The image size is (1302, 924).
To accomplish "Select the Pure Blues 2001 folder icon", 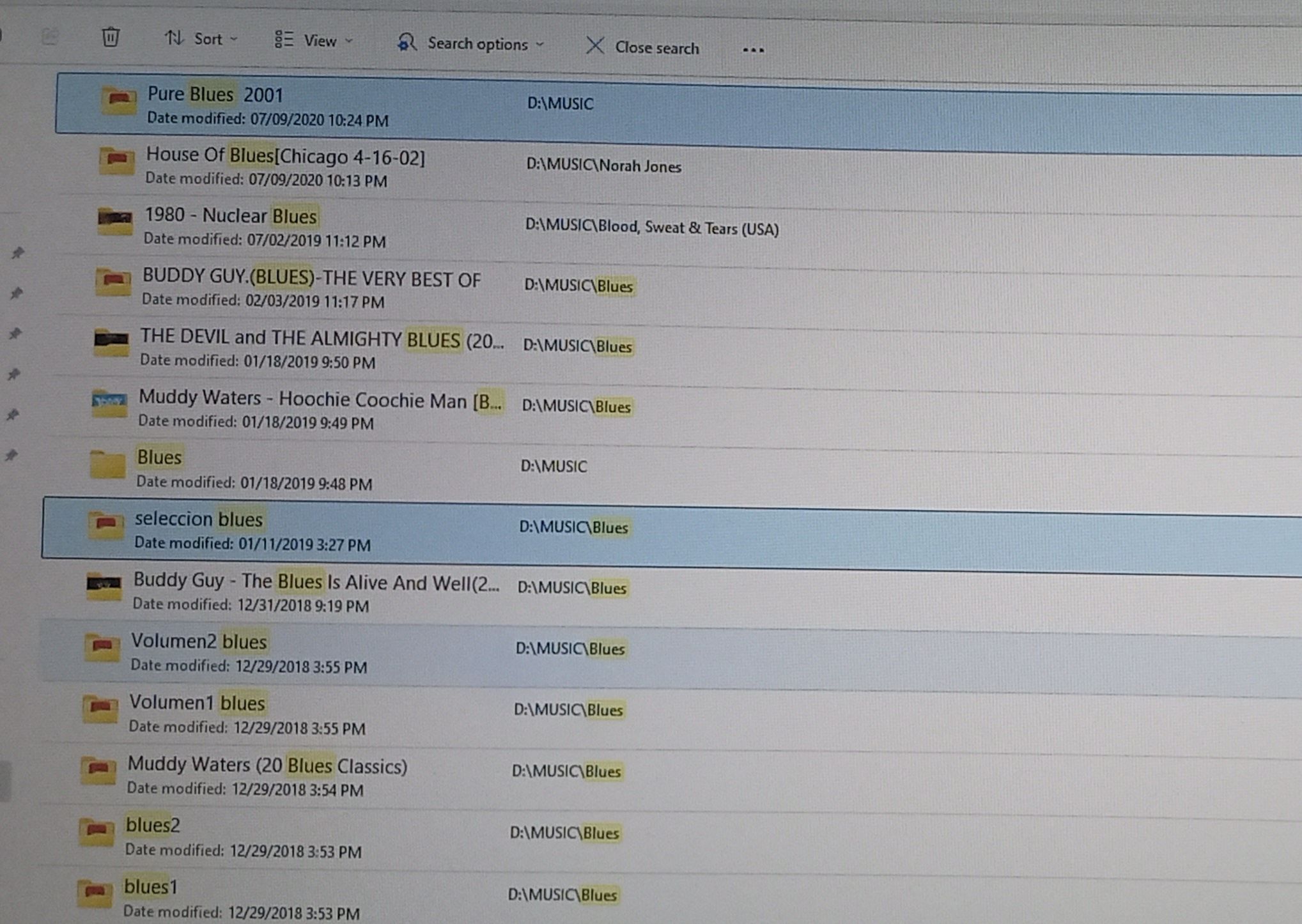I will (118, 100).
